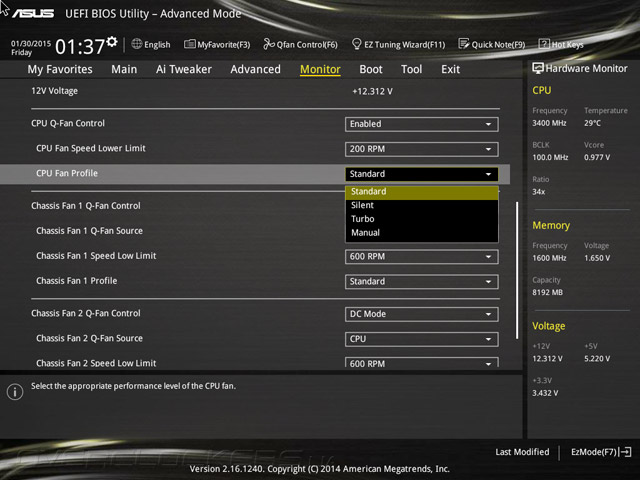Open Quick Note(F9)
The image size is (640, 480).
pos(492,44)
